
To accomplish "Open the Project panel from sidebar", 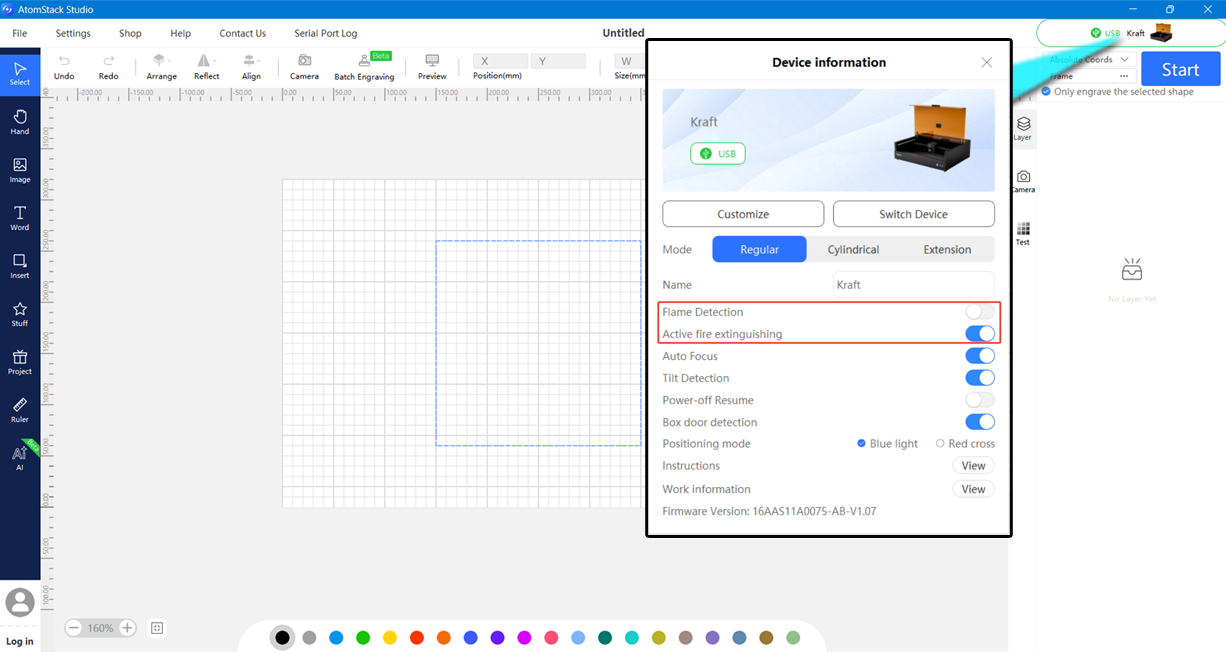I will coord(20,361).
